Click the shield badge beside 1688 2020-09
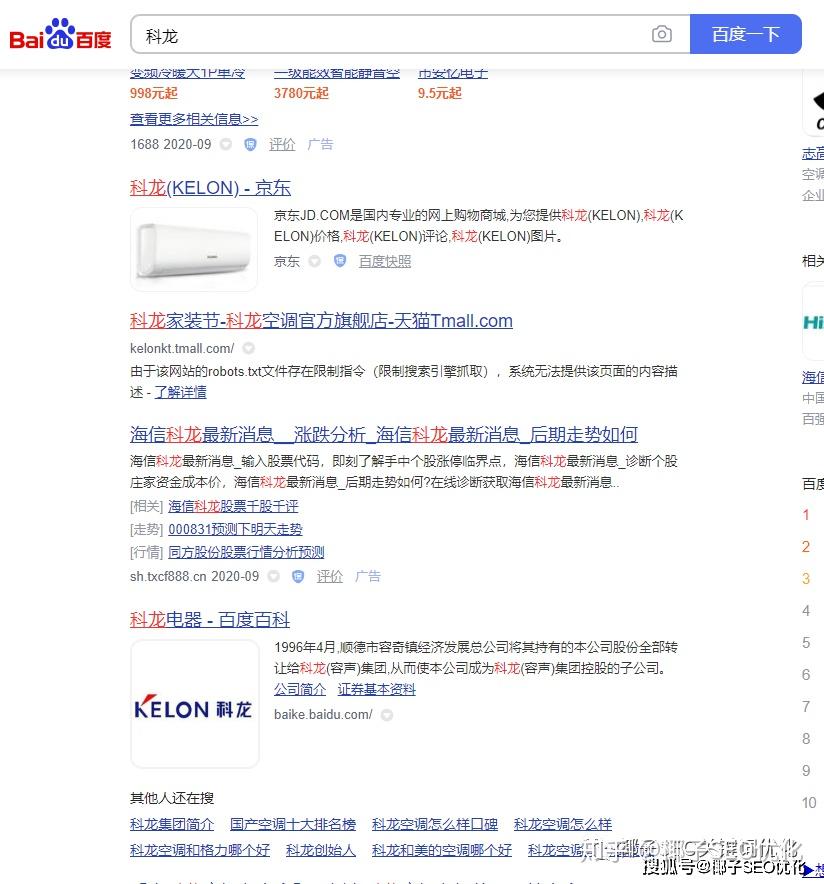The image size is (824, 884). pyautogui.click(x=250, y=145)
